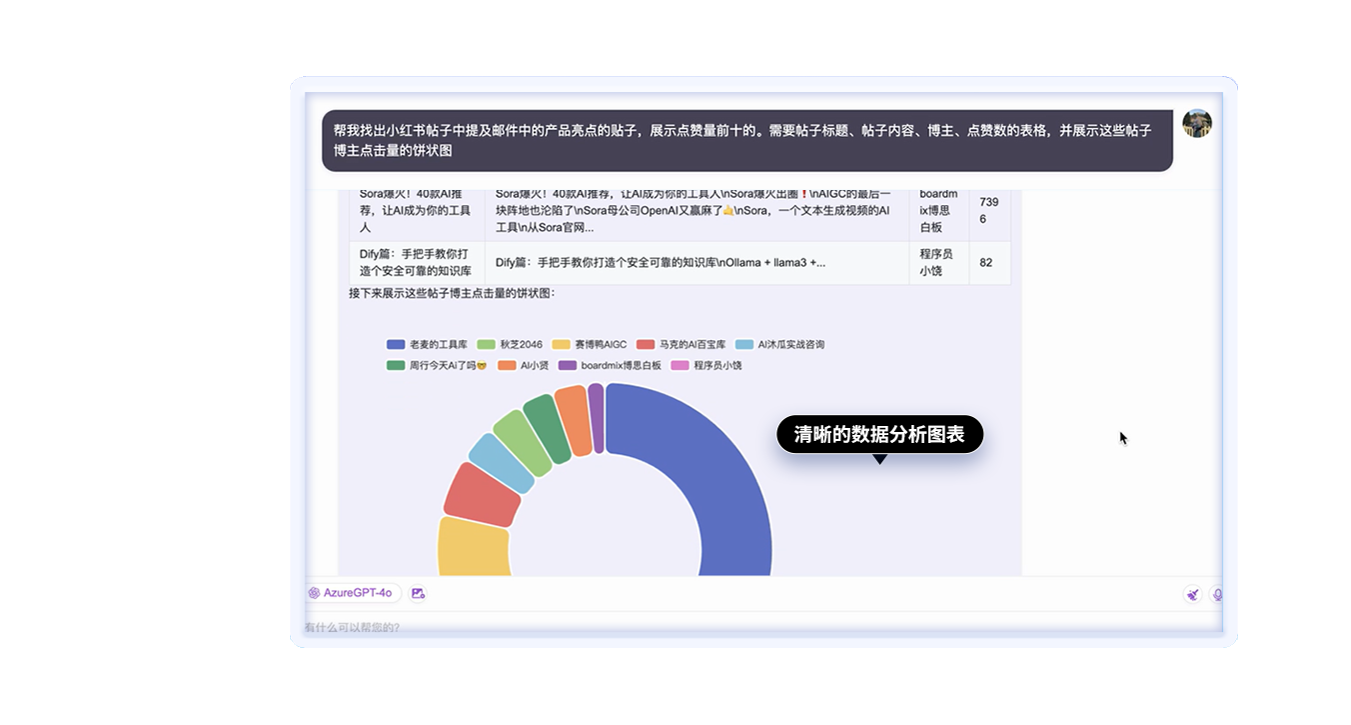Click the line 接下来展示这些帖子博主点击量的饼状图

tap(452, 293)
